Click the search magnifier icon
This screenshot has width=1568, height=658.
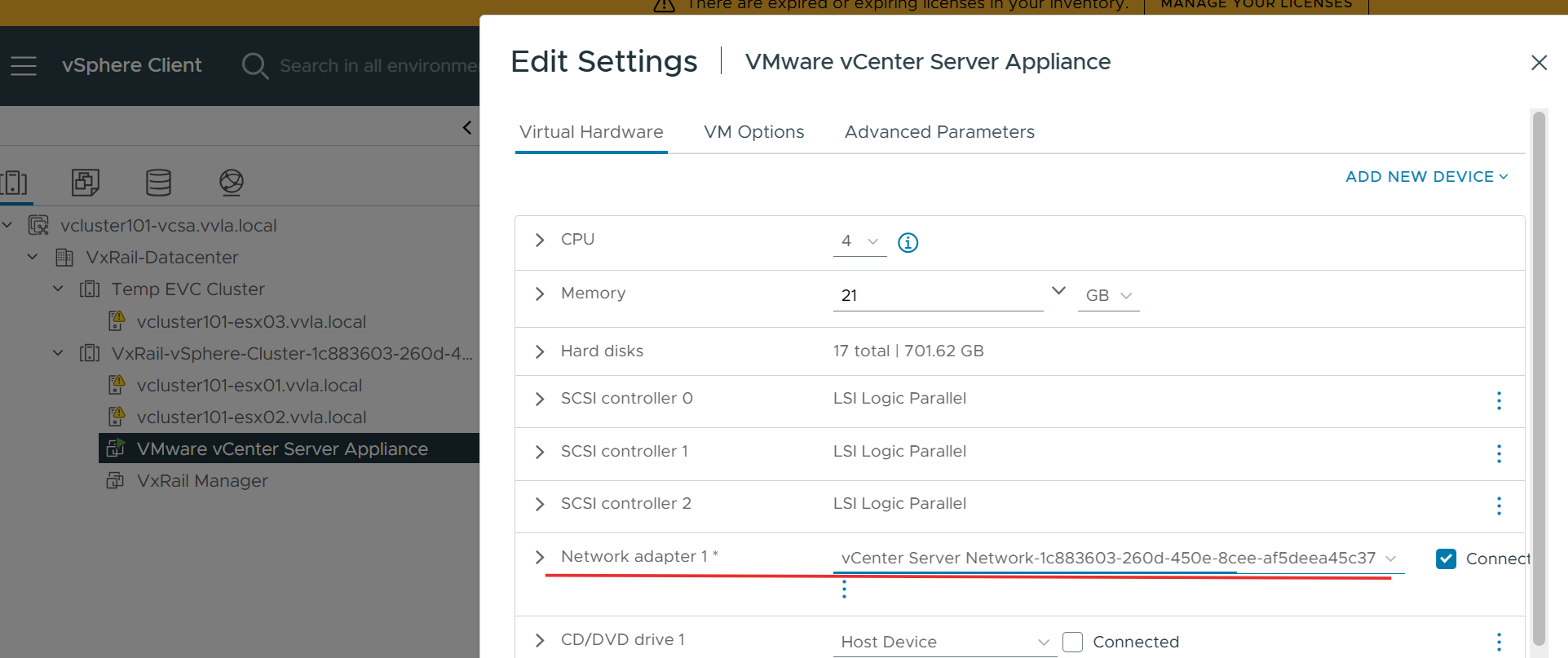[x=254, y=65]
